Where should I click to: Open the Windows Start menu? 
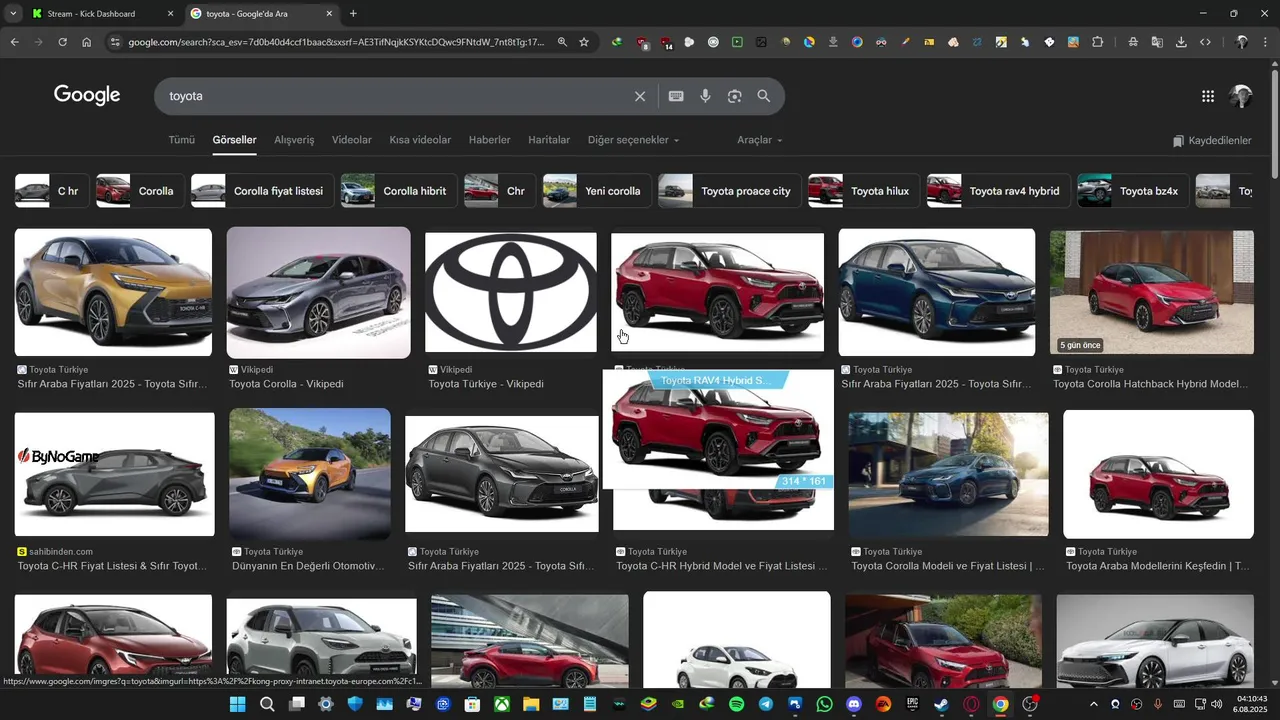point(237,704)
